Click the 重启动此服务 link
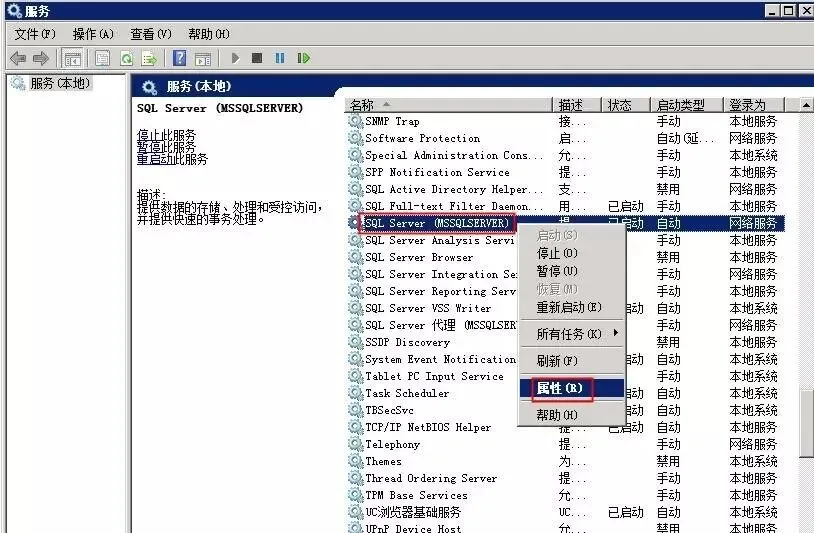Image resolution: width=814 pixels, height=533 pixels. coord(172,159)
